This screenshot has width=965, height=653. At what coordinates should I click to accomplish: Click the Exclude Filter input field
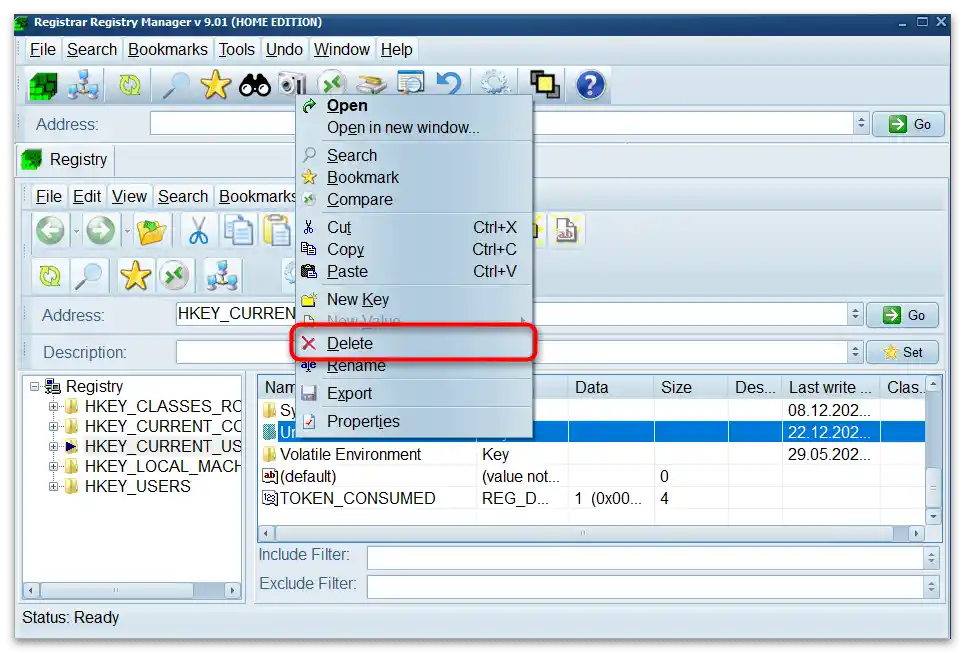pos(646,587)
